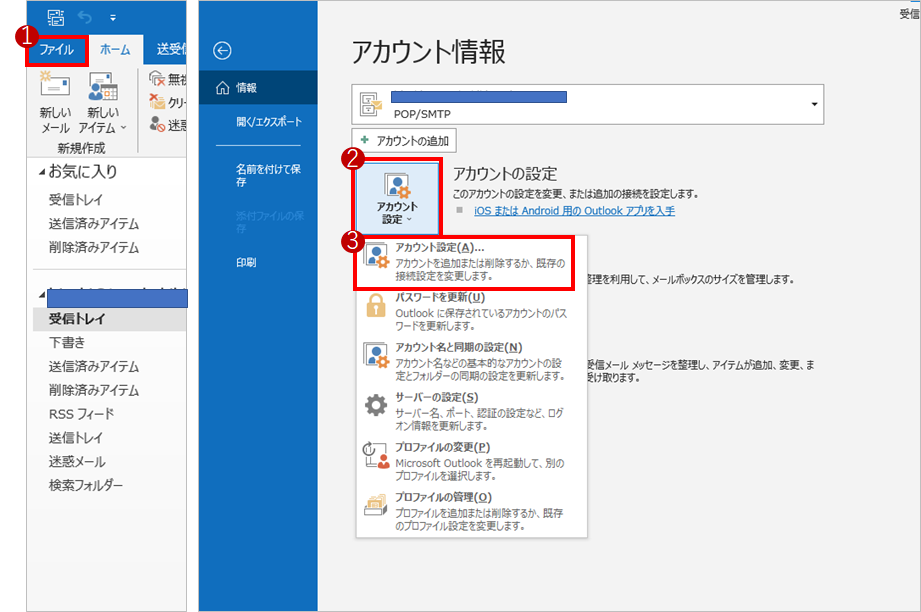921x612 pixels.
Task: Open the ファイル tab
Action: click(x=56, y=50)
